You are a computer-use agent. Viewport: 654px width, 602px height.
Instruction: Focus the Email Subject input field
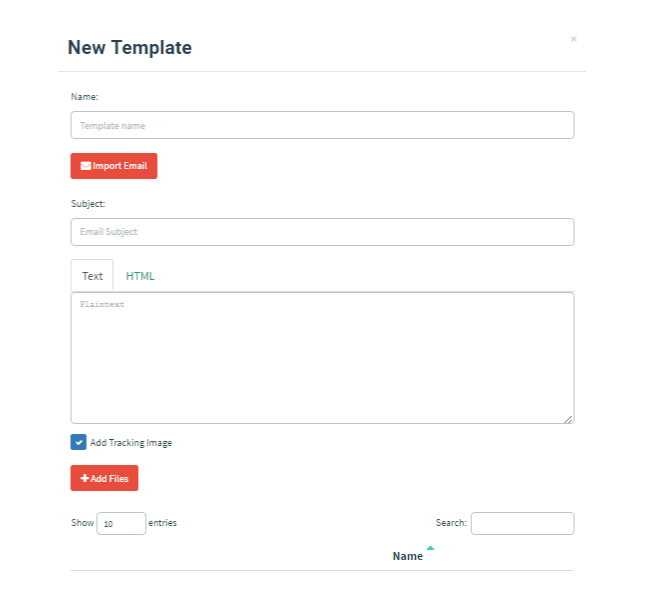(x=322, y=232)
